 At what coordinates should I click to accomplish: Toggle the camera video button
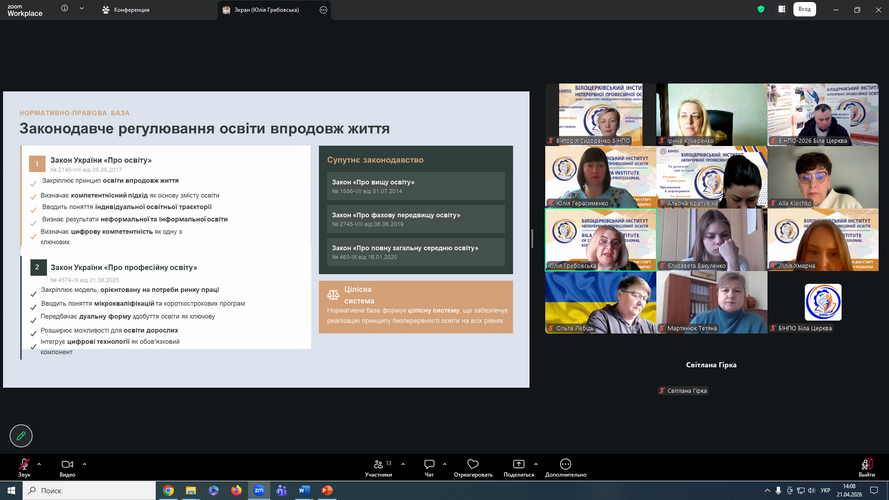tap(67, 464)
